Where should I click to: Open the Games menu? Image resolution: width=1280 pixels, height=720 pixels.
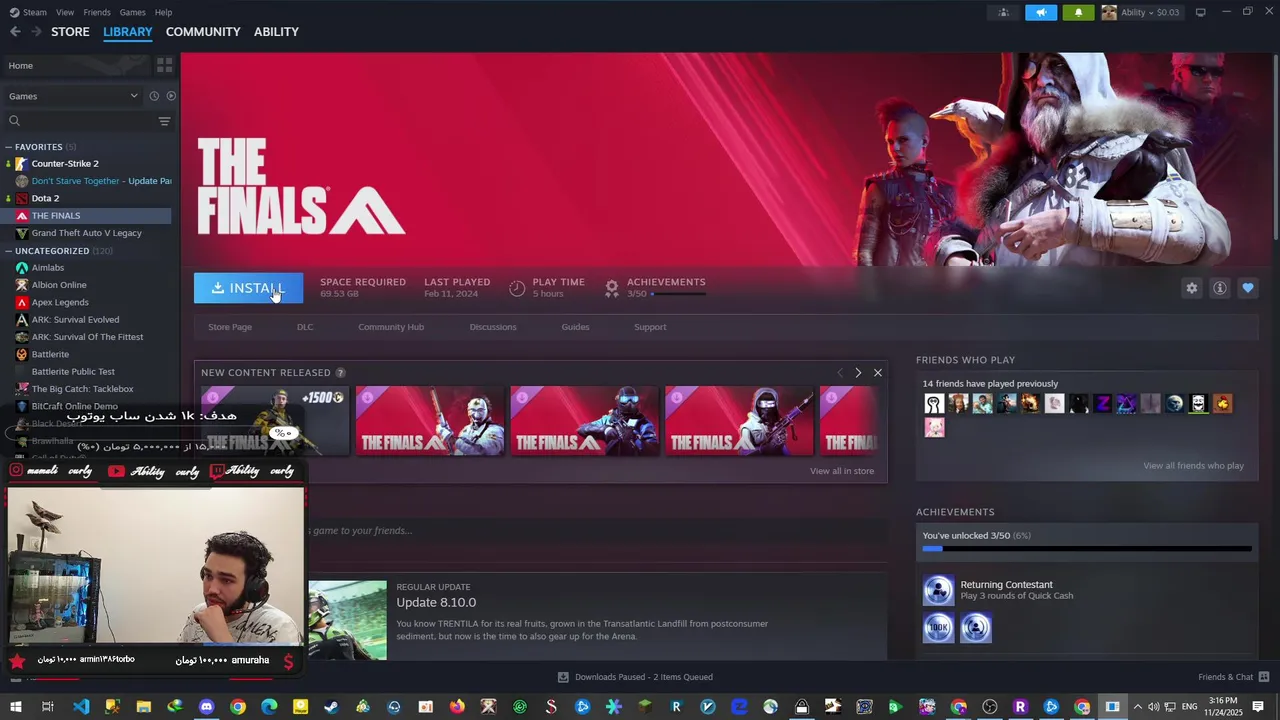[133, 12]
